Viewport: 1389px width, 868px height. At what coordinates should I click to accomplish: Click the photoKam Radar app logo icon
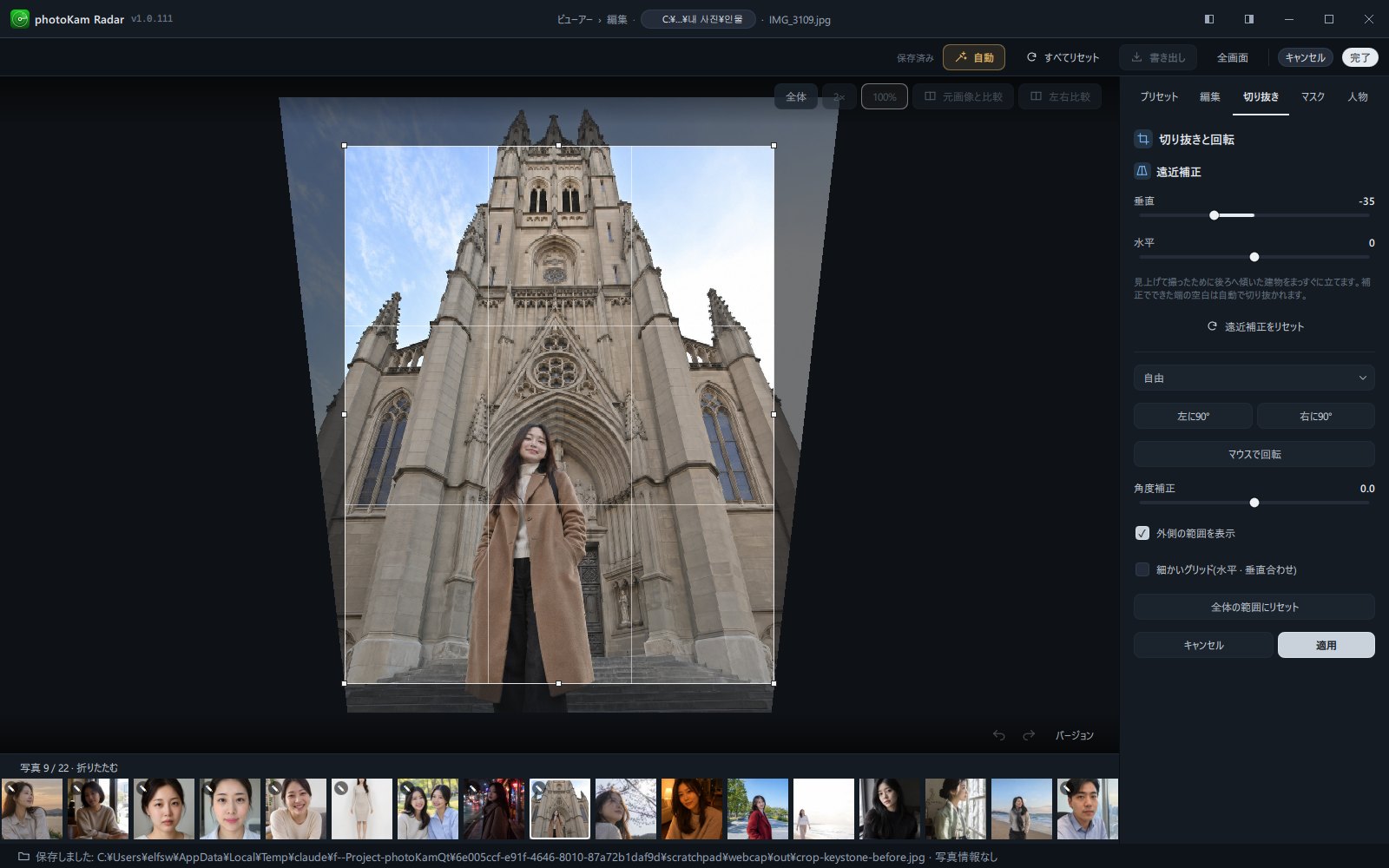19,19
